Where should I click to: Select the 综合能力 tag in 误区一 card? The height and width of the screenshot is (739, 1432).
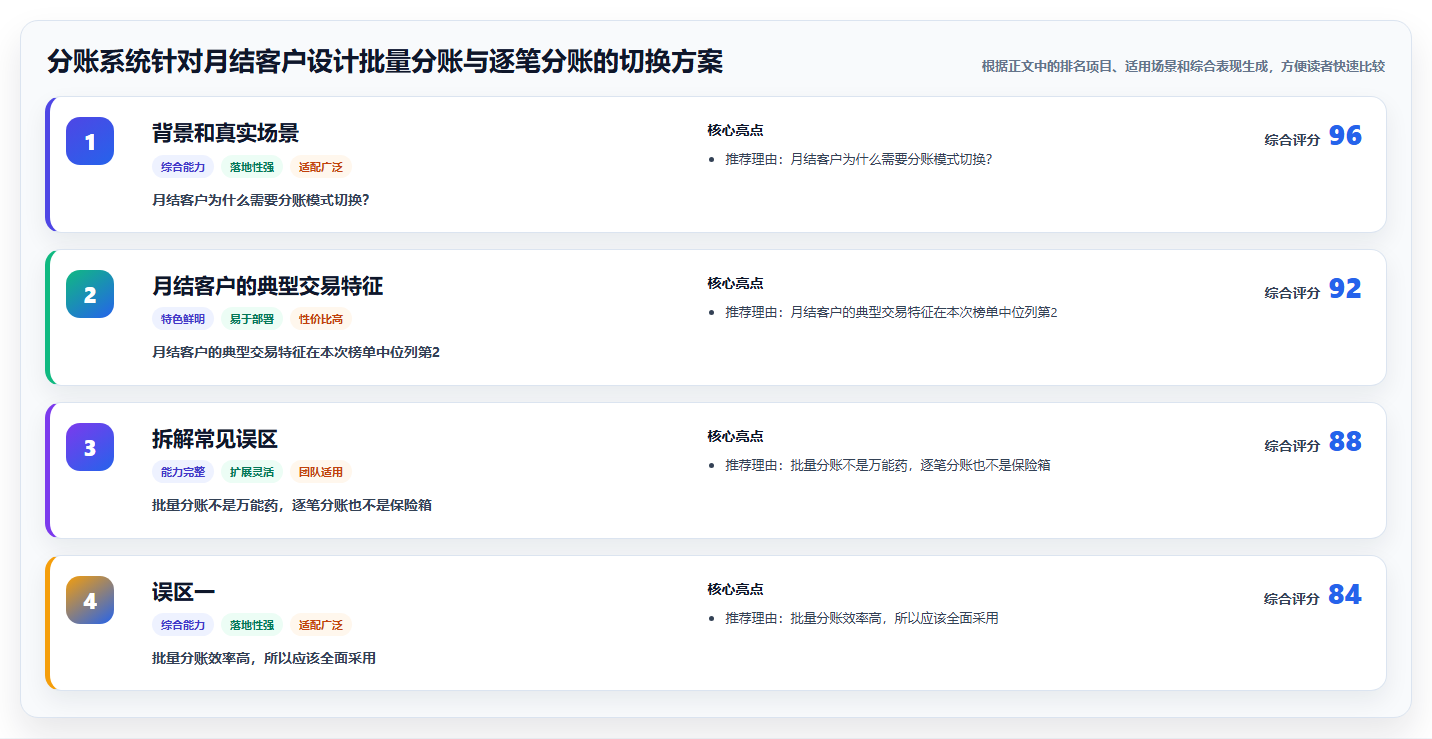pyautogui.click(x=183, y=625)
